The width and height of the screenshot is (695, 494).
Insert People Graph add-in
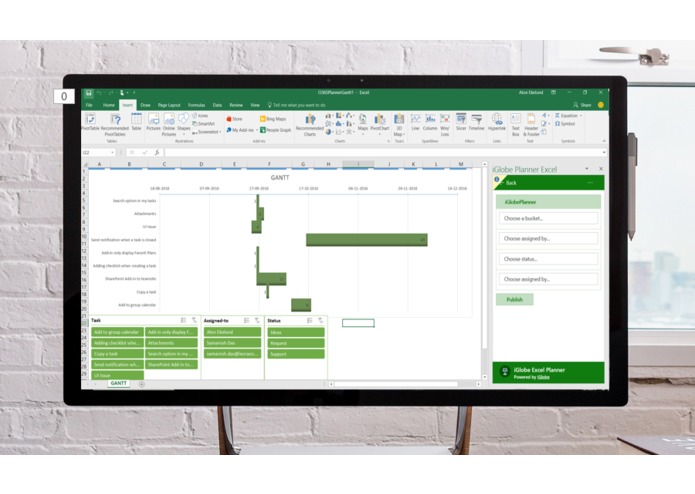click(276, 130)
